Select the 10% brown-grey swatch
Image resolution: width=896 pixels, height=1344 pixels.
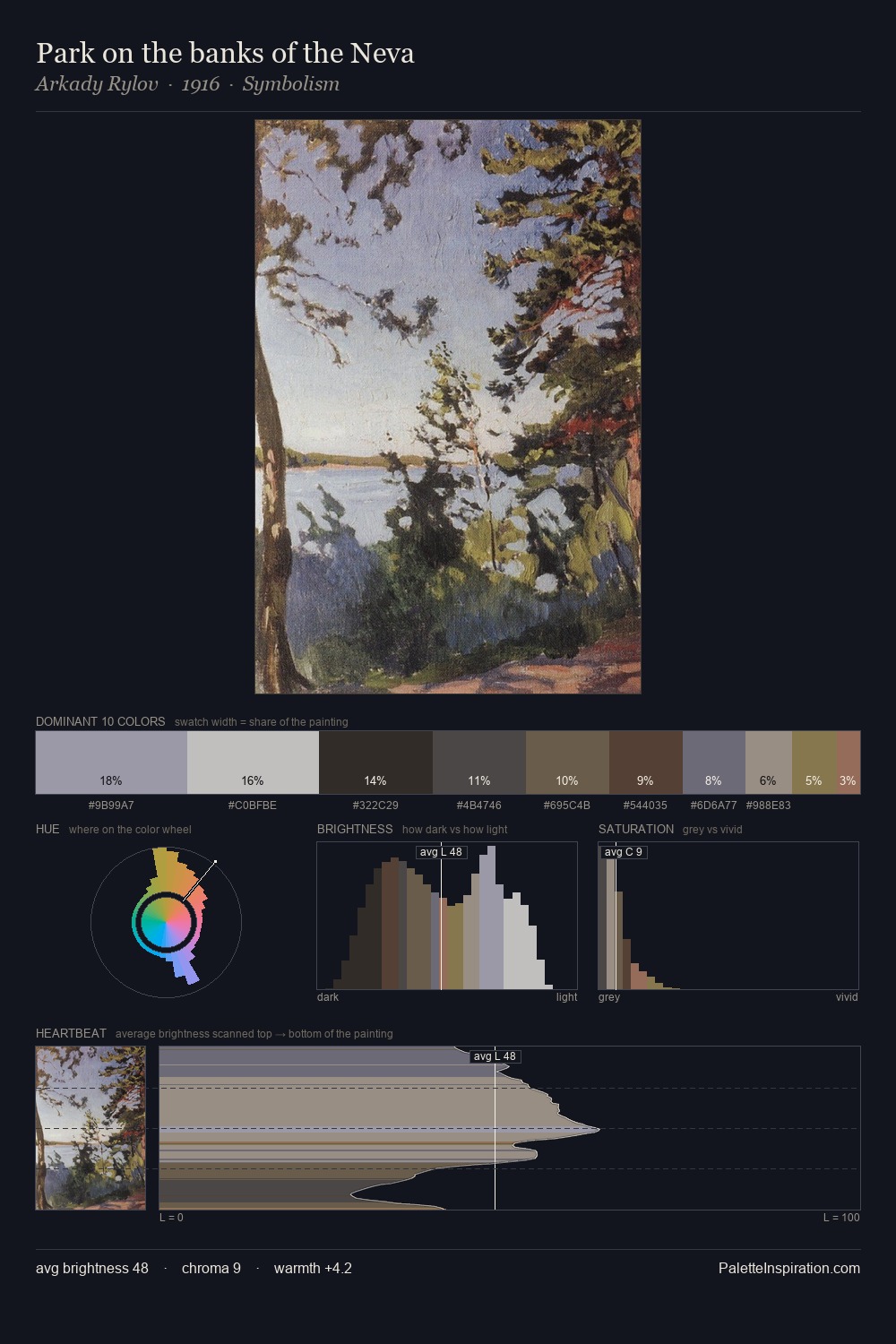coord(567,762)
